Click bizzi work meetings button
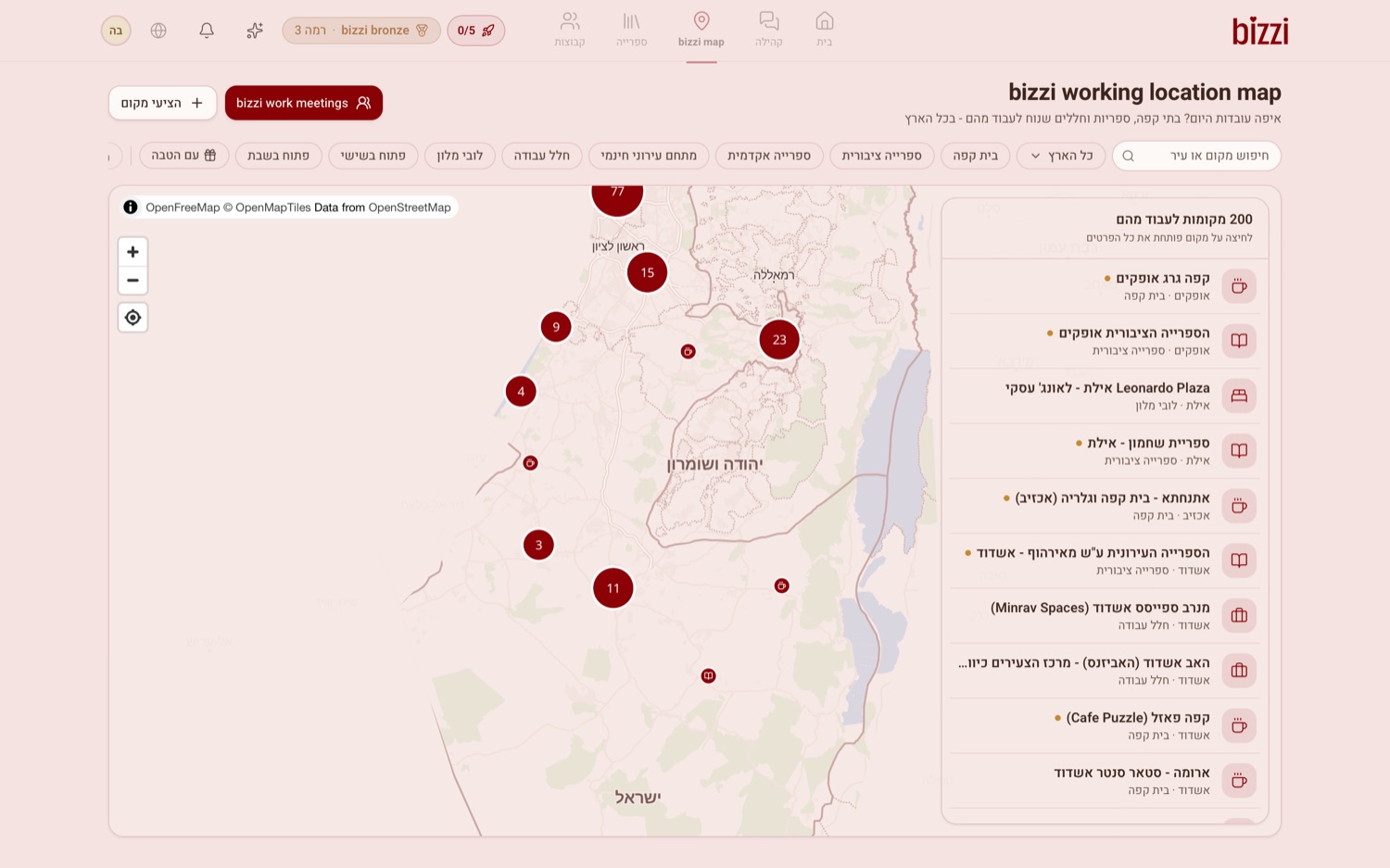 (x=304, y=103)
